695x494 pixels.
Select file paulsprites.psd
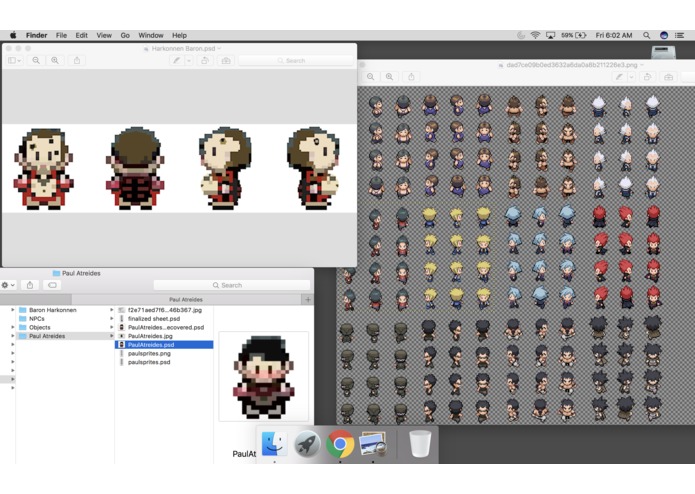pyautogui.click(x=164, y=362)
